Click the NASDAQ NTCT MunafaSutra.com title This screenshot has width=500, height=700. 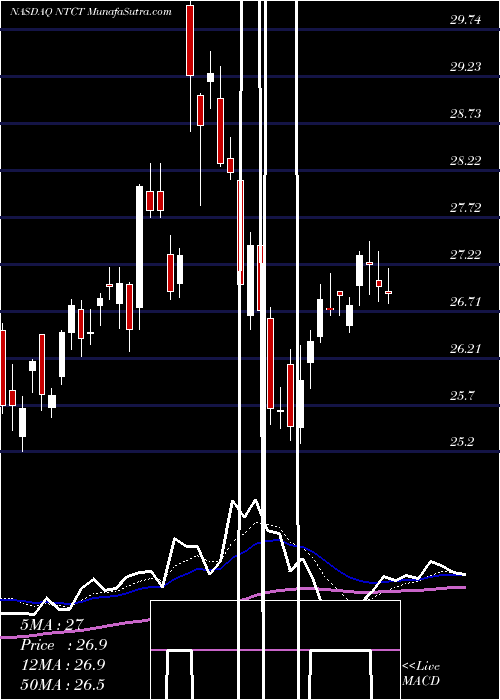[x=91, y=12]
